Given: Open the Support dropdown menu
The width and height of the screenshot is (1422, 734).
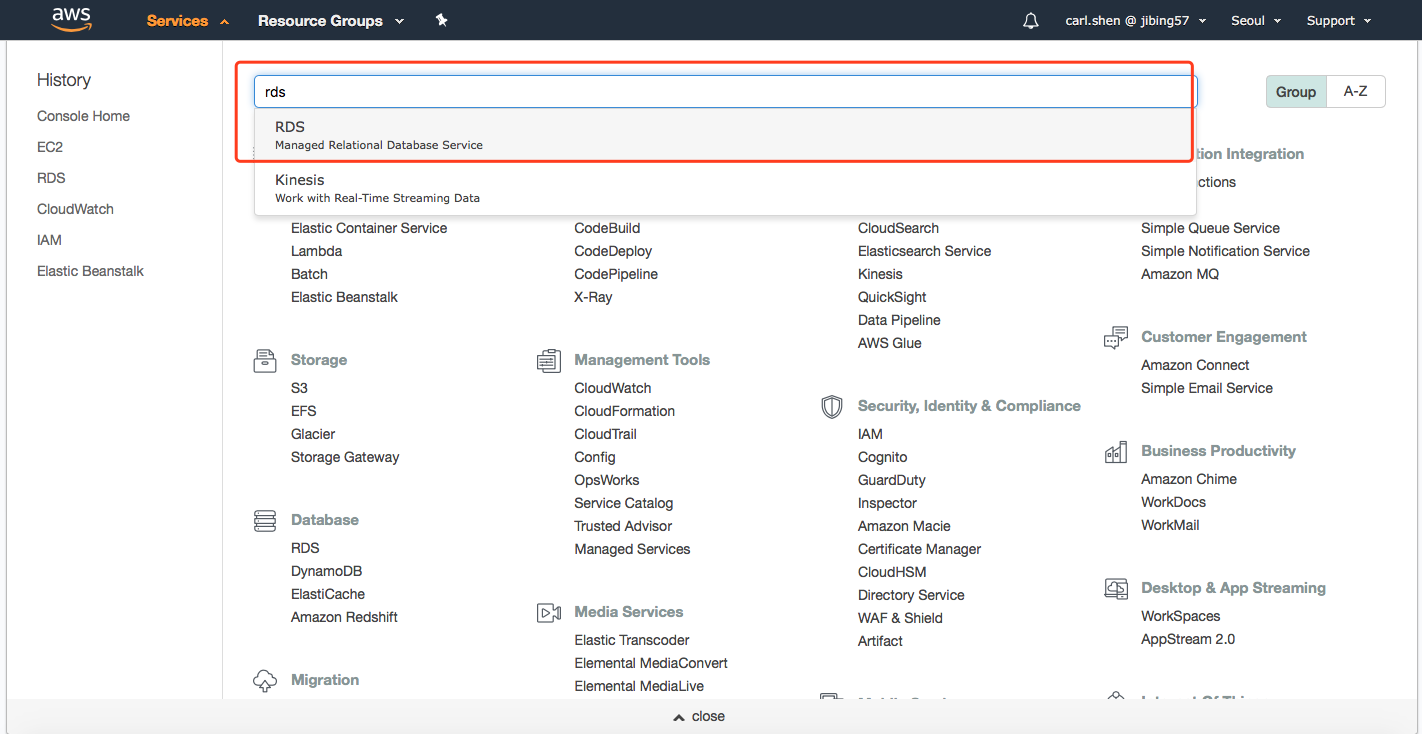Looking at the screenshot, I should pyautogui.click(x=1339, y=21).
